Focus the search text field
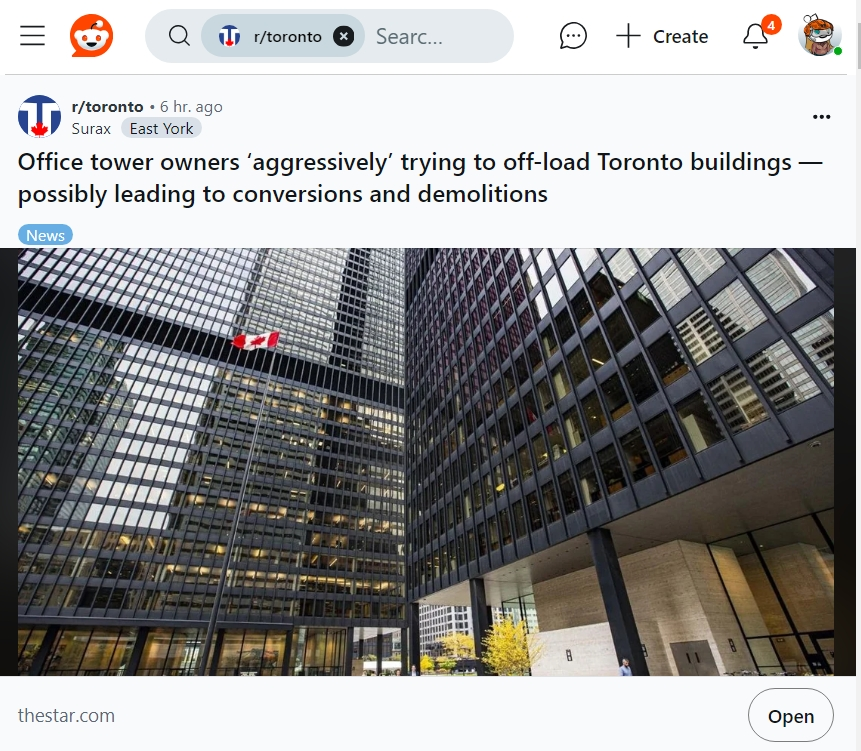 (x=438, y=36)
